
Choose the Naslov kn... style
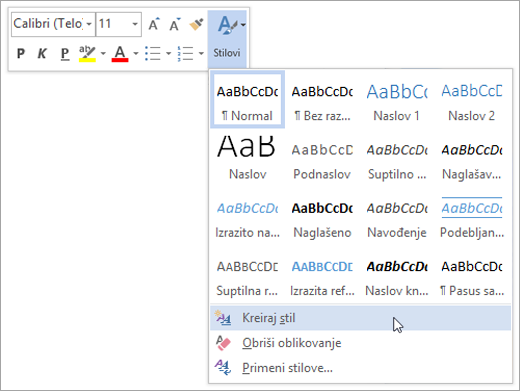tap(397, 275)
